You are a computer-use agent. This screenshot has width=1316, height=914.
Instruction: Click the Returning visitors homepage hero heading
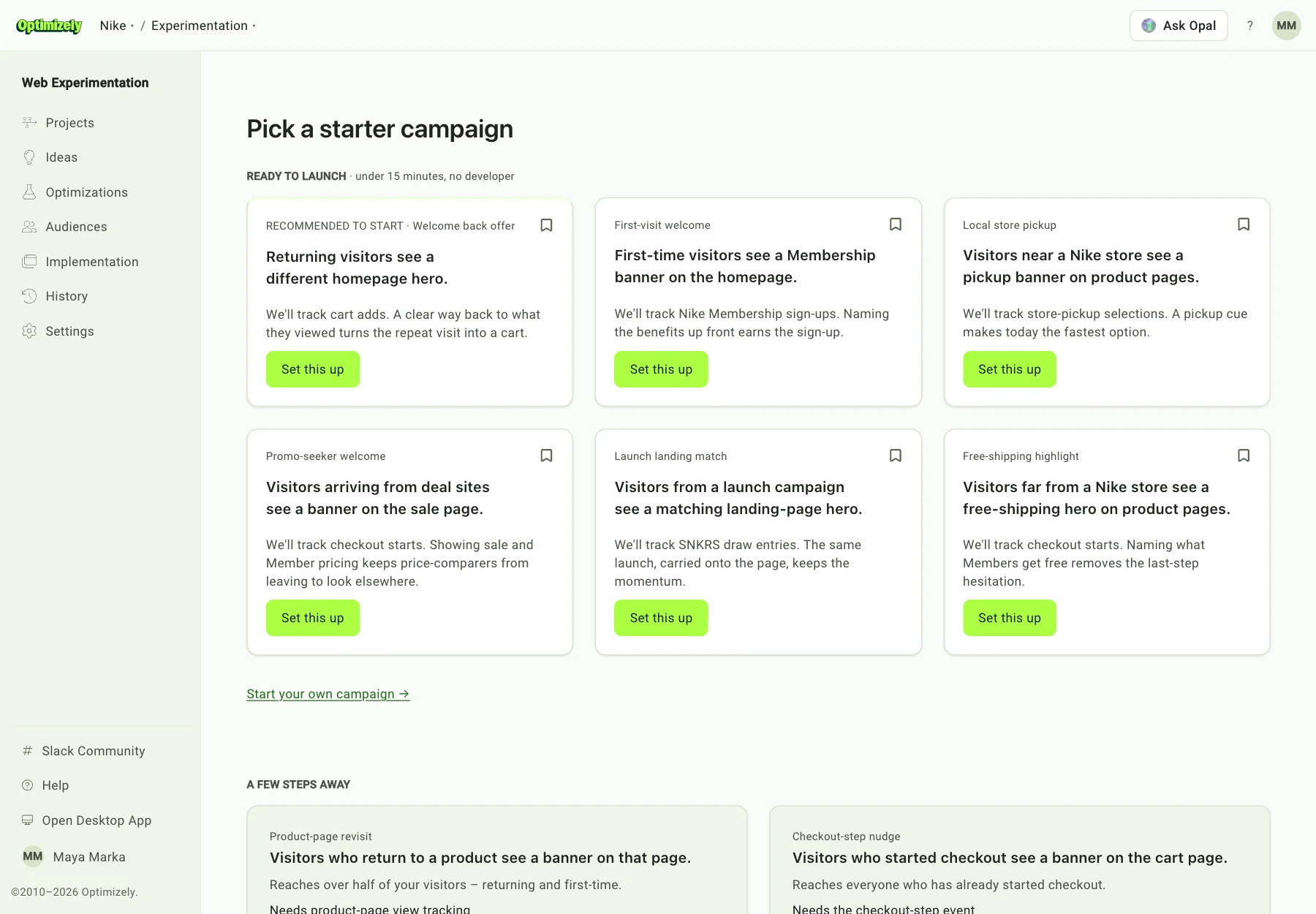(357, 268)
